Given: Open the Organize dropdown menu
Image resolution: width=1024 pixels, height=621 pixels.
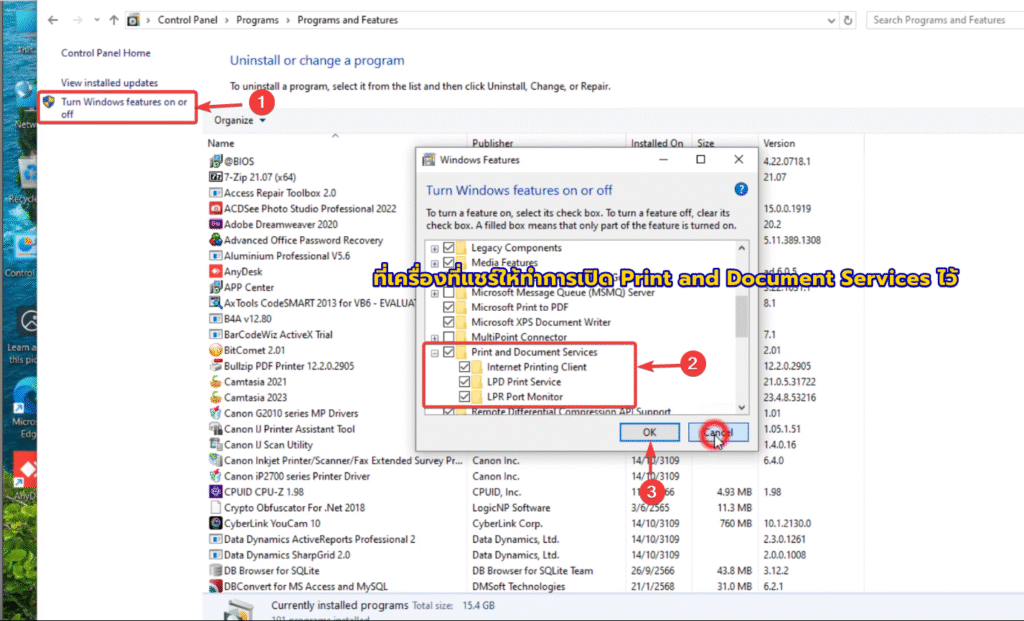Looking at the screenshot, I should pos(240,121).
